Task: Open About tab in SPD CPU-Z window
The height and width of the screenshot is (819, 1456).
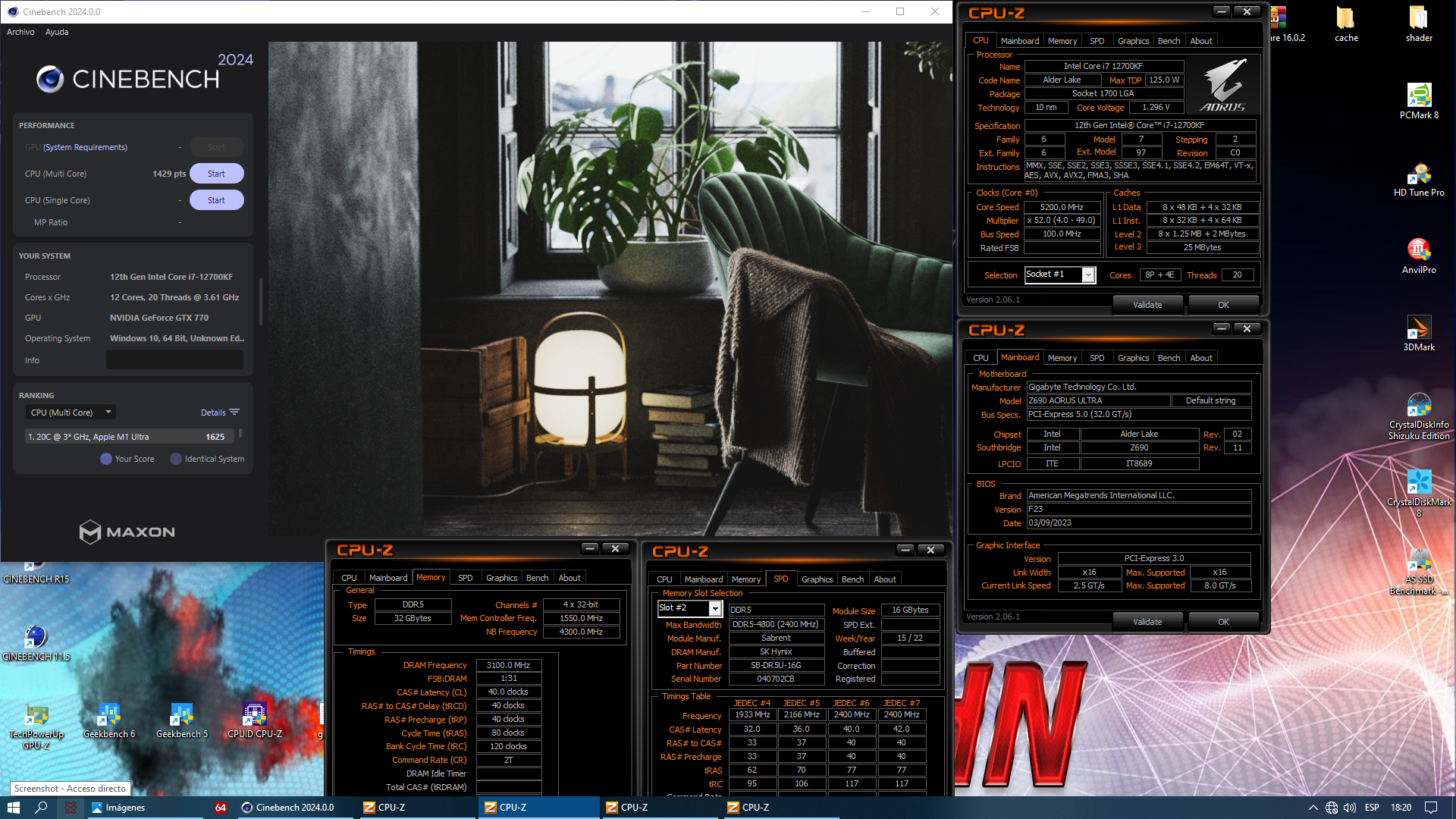Action: 885,579
